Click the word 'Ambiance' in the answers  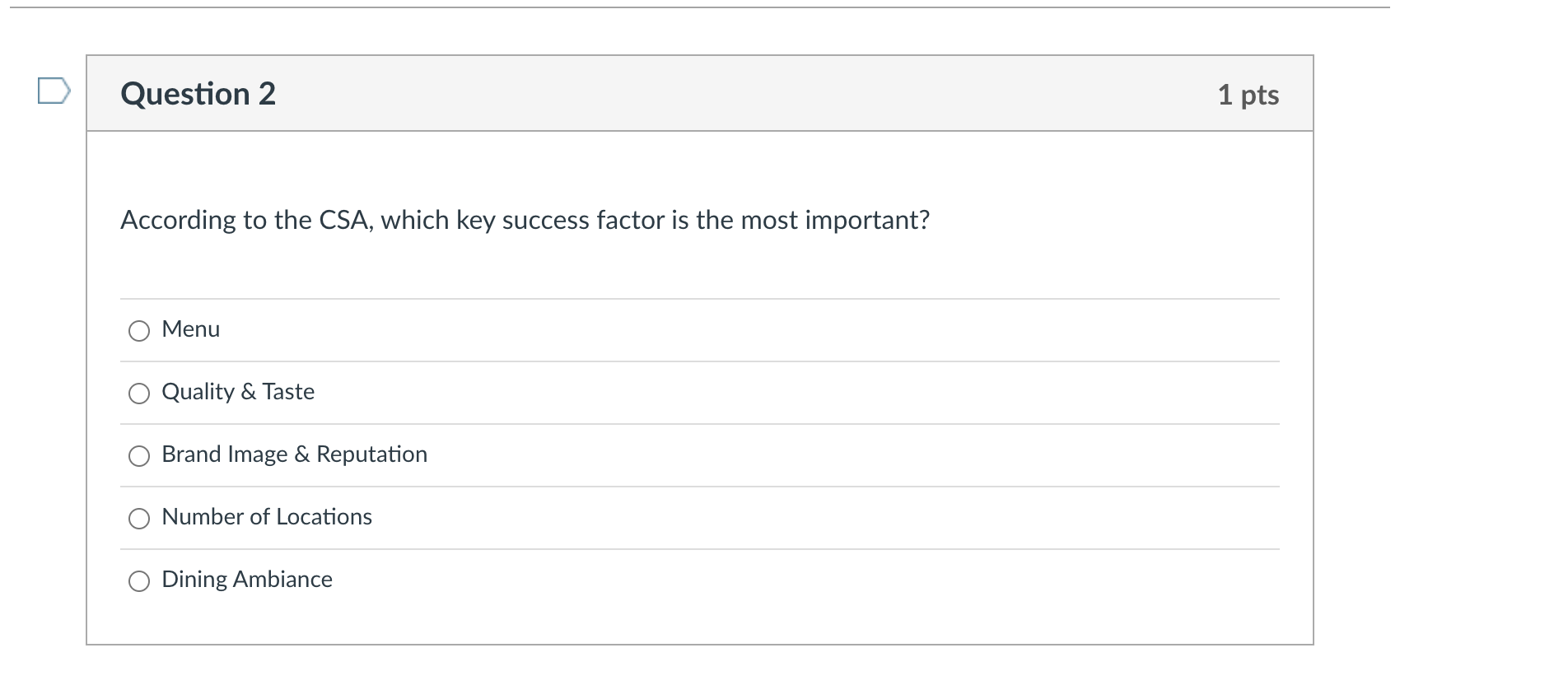[283, 580]
